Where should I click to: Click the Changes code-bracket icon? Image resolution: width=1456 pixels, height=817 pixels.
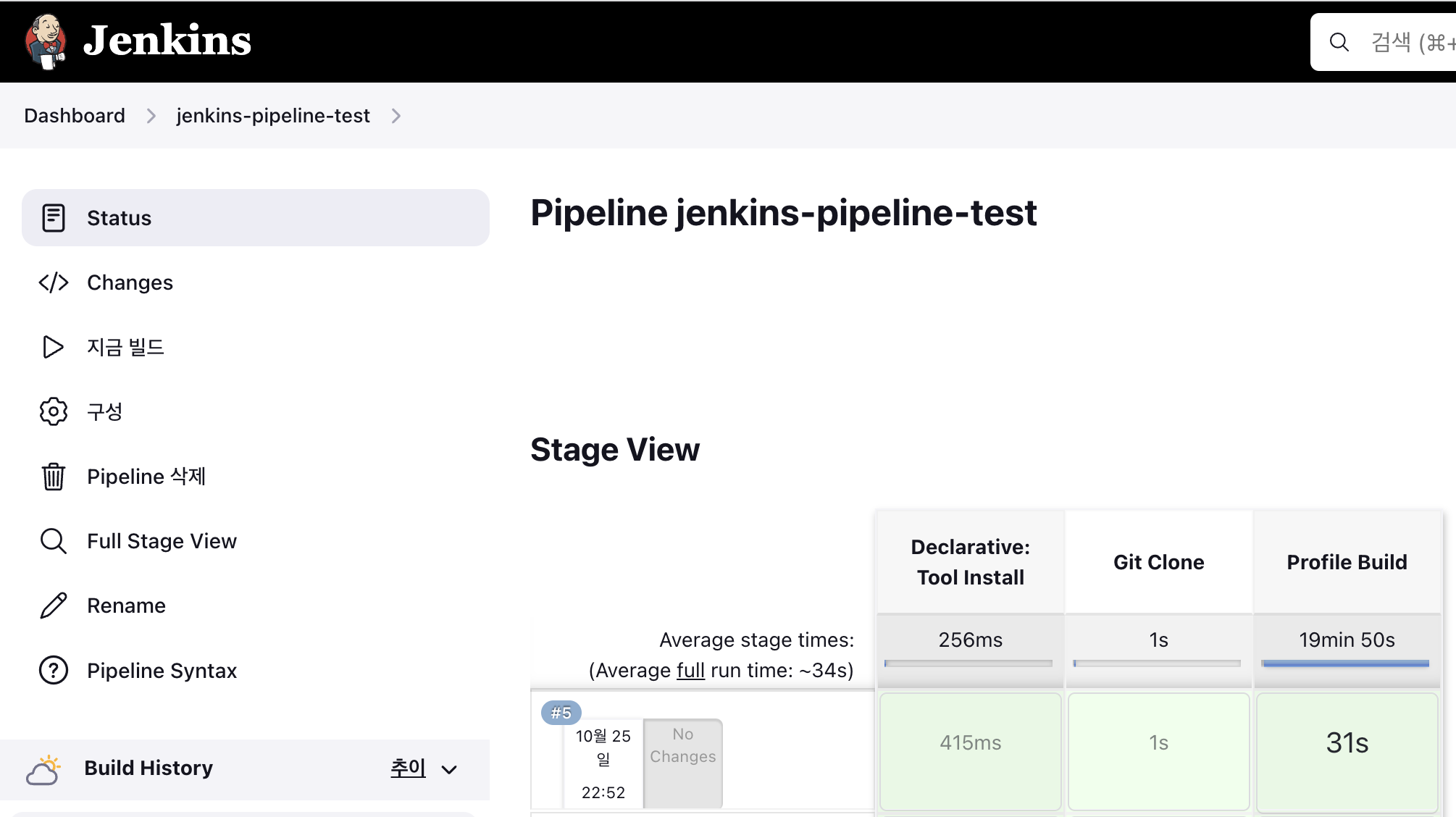pyautogui.click(x=54, y=282)
